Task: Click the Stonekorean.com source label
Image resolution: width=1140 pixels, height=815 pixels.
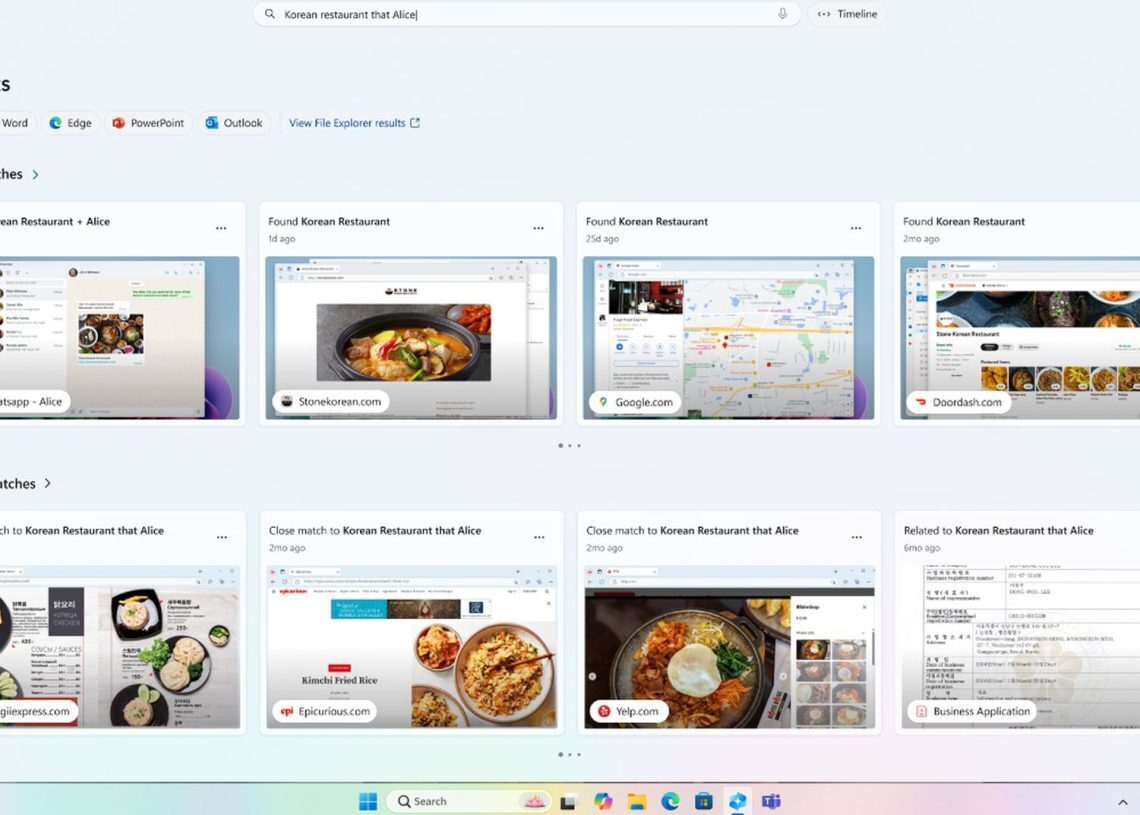Action: coord(331,401)
